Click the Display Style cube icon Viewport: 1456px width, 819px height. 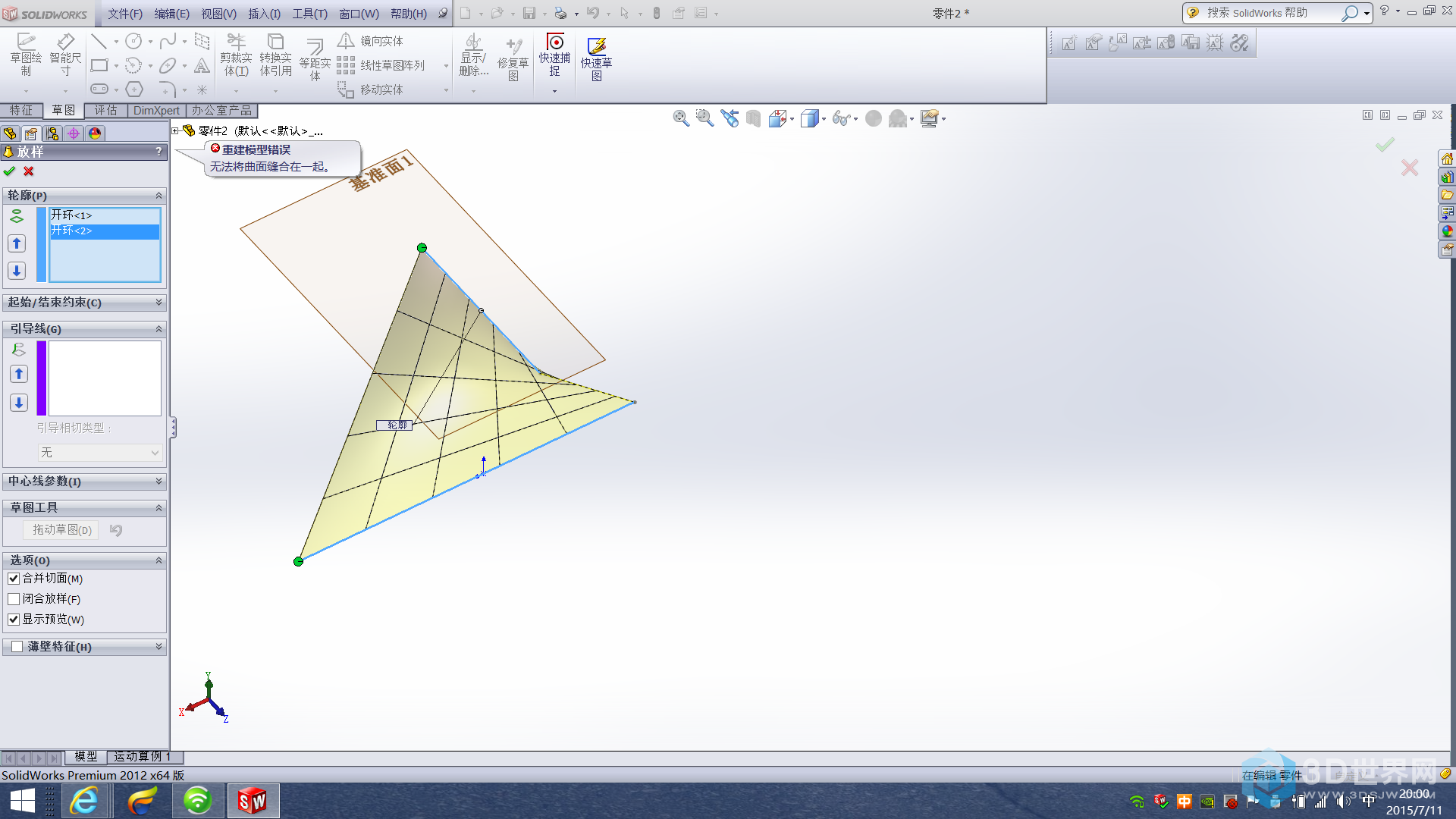point(810,118)
